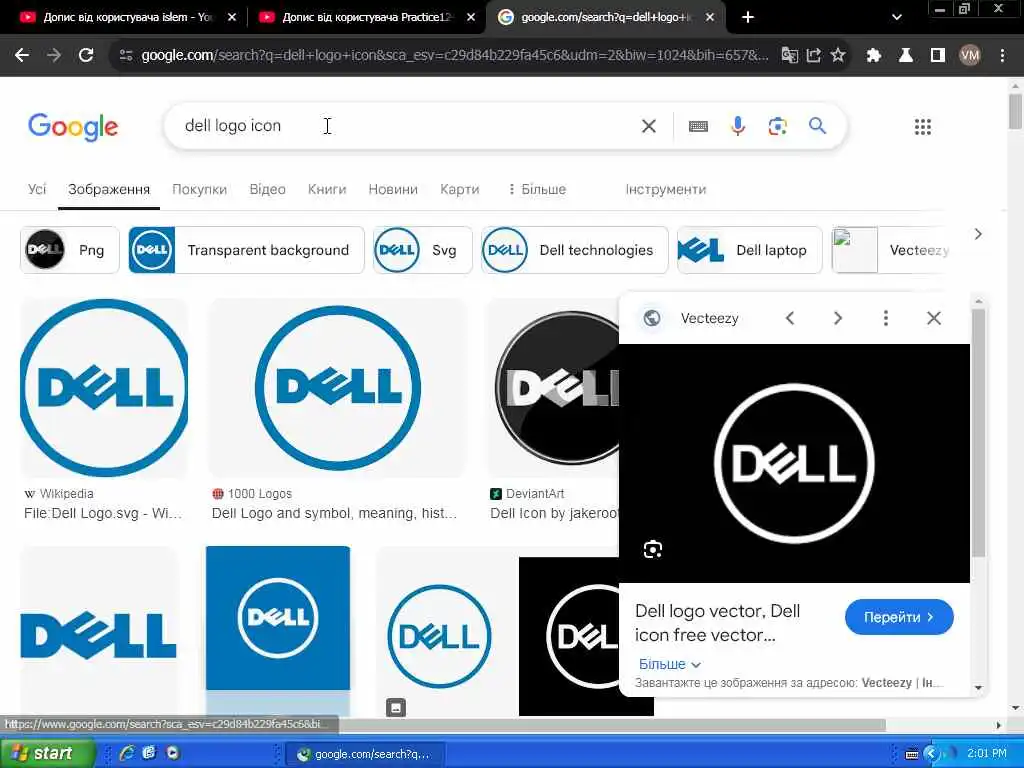This screenshot has height=768, width=1024.
Task: Show next image in preview panel
Action: click(x=838, y=318)
